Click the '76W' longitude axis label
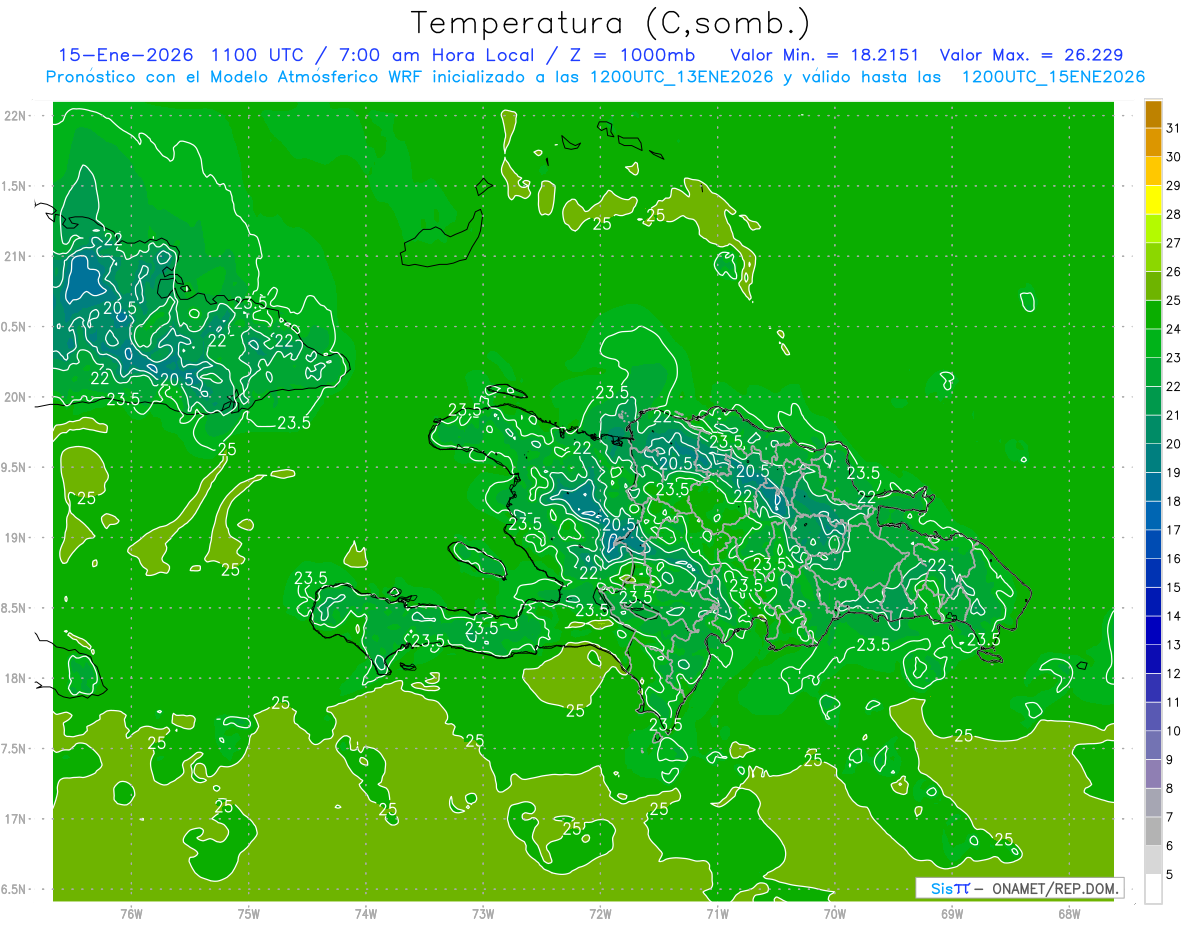Image resolution: width=1200 pixels, height=927 pixels. click(131, 914)
